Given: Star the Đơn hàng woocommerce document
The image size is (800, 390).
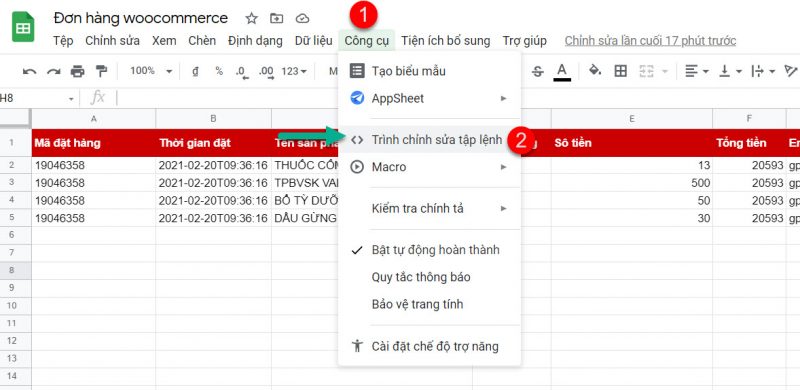Looking at the screenshot, I should click(251, 19).
